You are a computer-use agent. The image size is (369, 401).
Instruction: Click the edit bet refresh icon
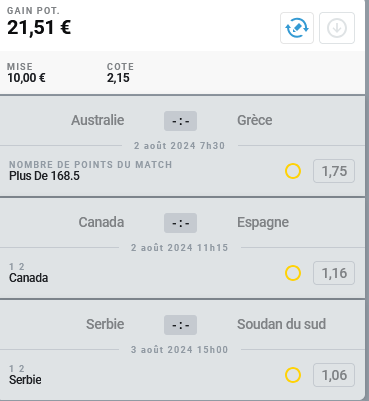pos(297,28)
